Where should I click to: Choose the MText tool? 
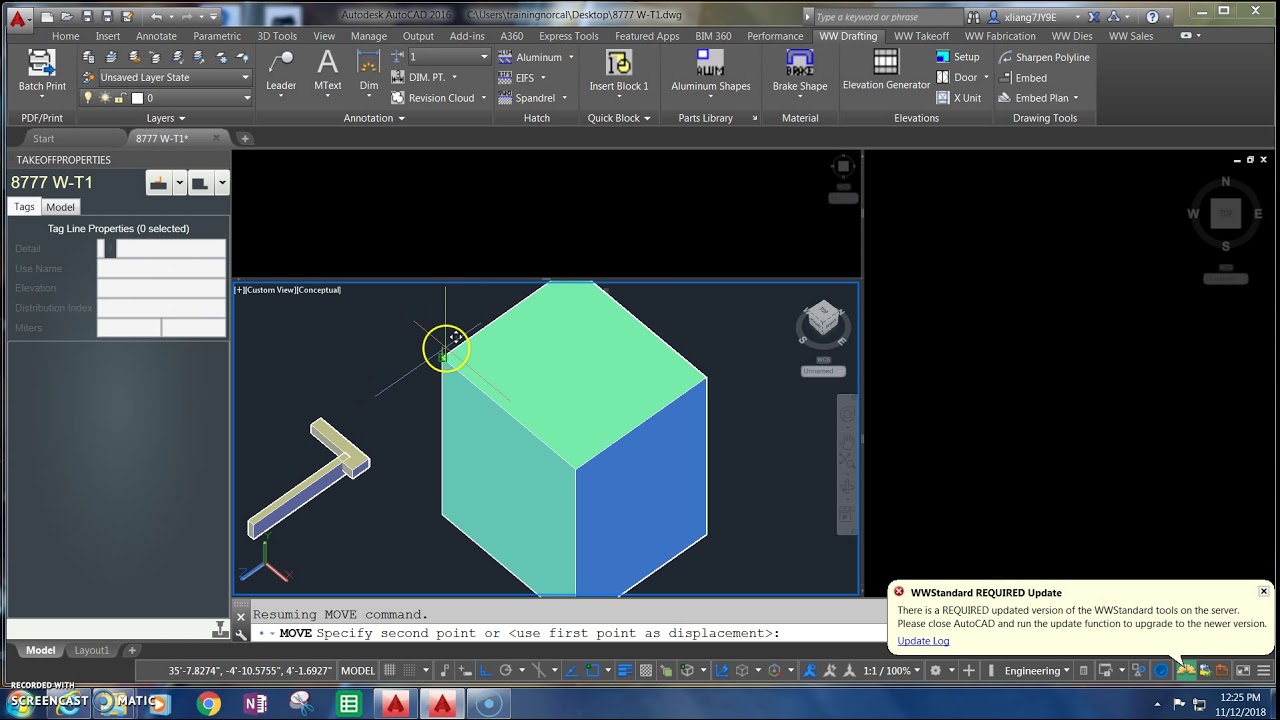pyautogui.click(x=327, y=70)
